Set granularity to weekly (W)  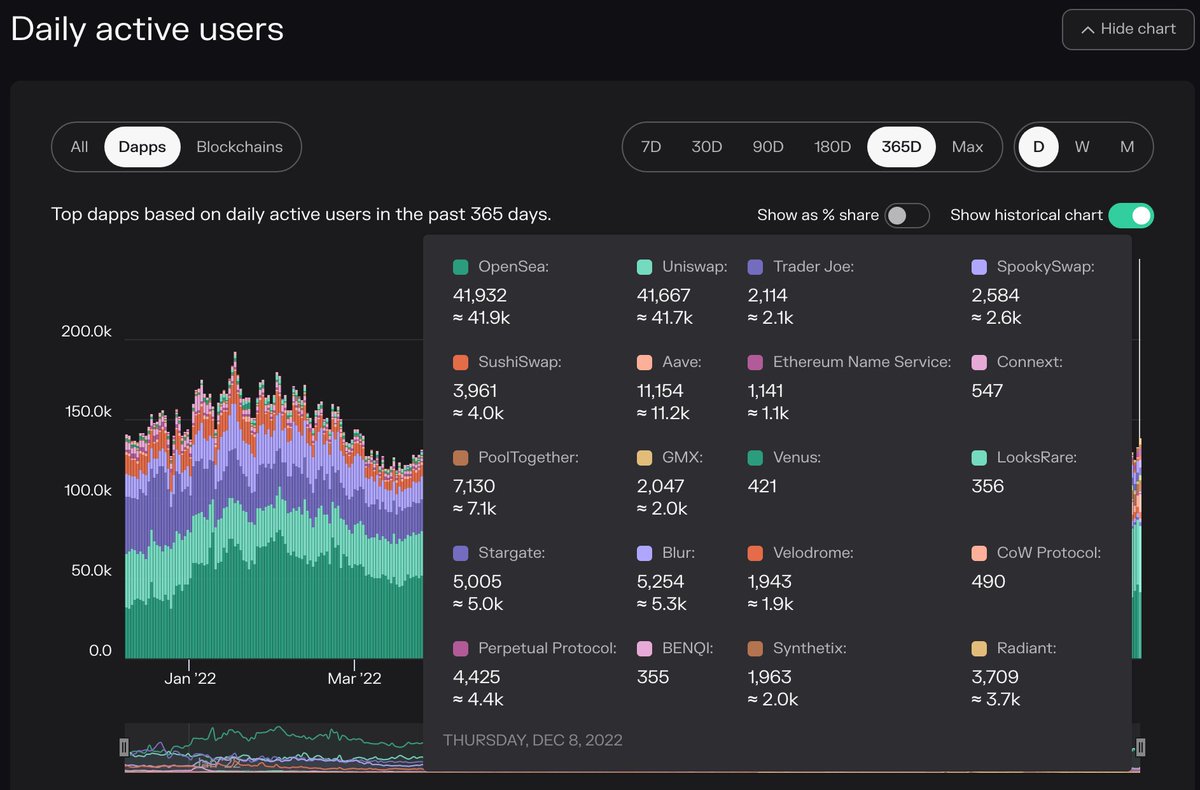pos(1082,147)
